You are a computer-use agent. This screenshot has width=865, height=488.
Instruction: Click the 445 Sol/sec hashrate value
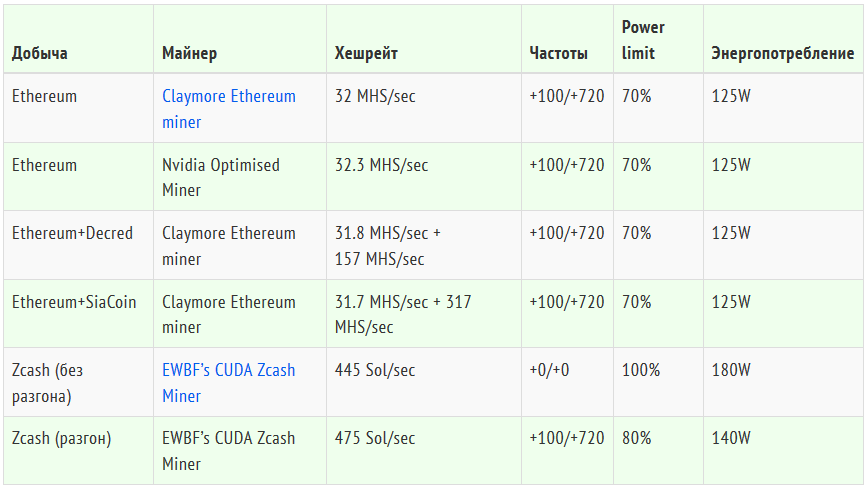pyautogui.click(x=374, y=370)
